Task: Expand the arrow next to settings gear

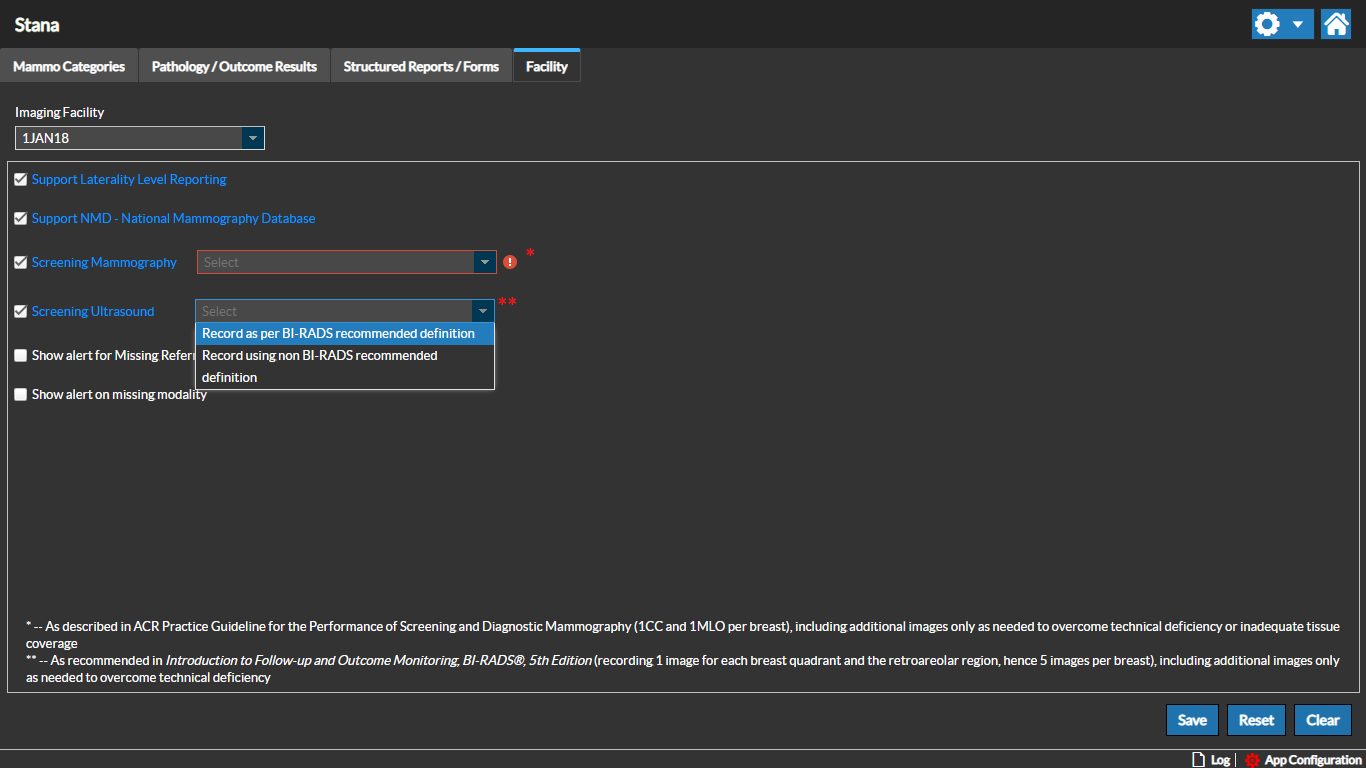Action: point(1297,24)
